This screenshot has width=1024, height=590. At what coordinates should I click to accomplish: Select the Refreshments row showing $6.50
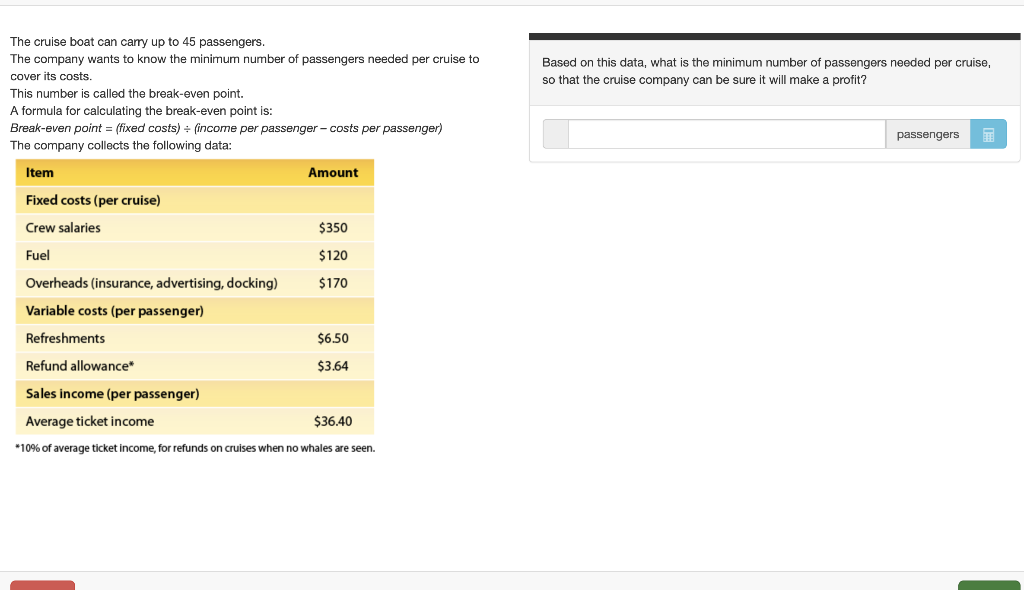pyautogui.click(x=194, y=338)
